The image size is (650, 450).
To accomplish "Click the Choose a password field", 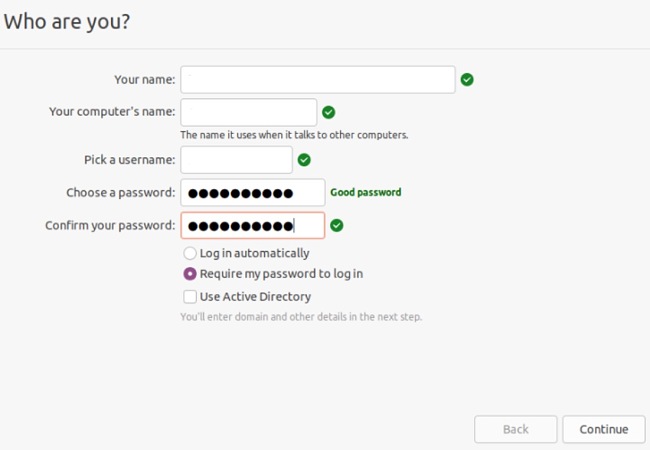I will 253,192.
